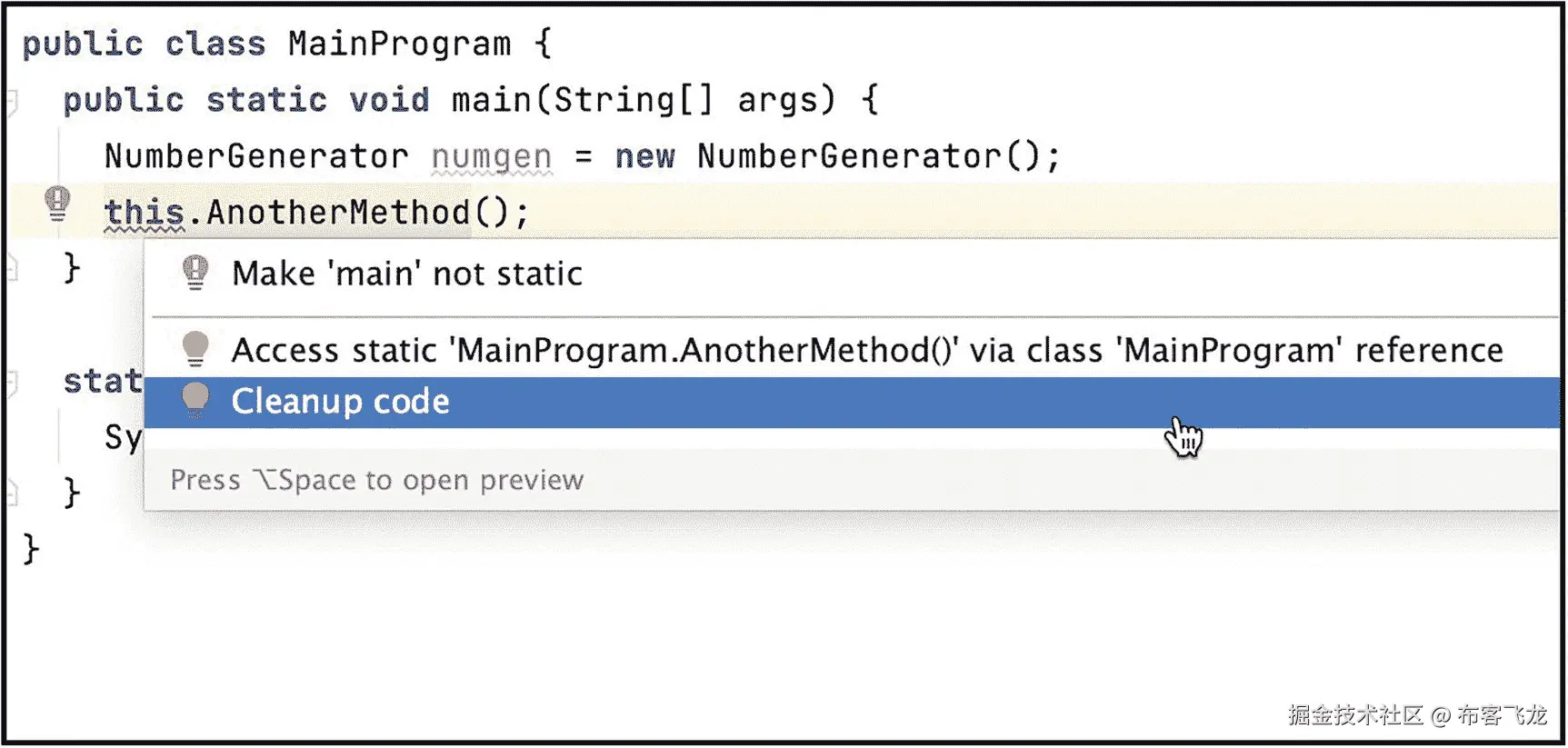Click the fold marker at main's closing brace
1568x748 pixels.
coord(11,268)
